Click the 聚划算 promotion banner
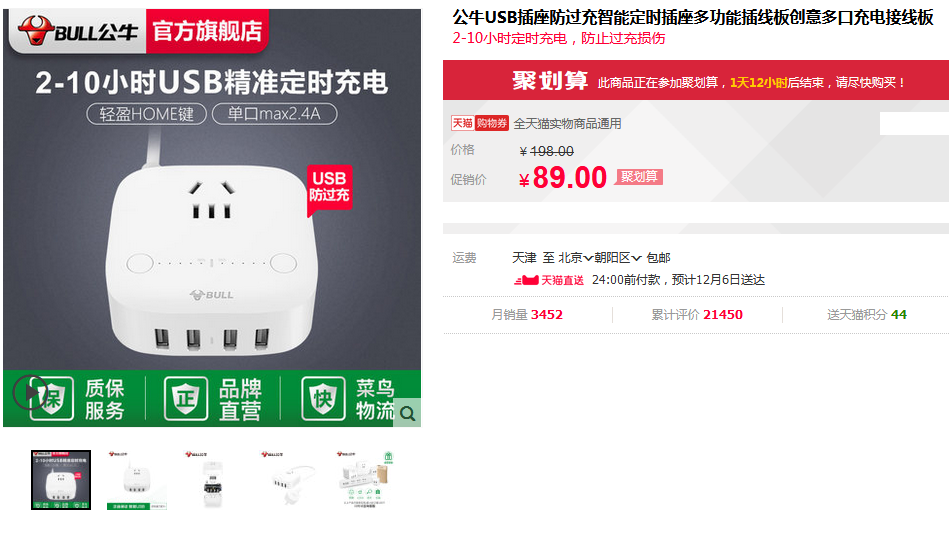The width and height of the screenshot is (949, 534). (x=696, y=81)
